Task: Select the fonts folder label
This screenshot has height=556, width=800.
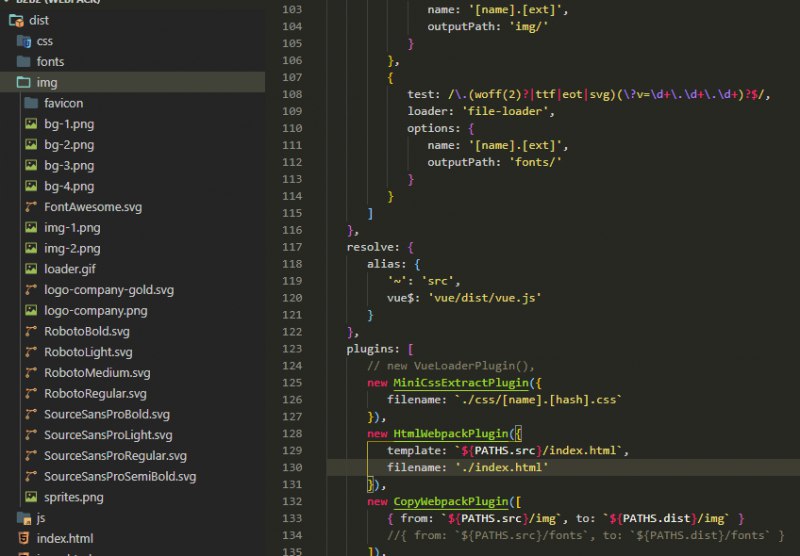Action: click(50, 62)
